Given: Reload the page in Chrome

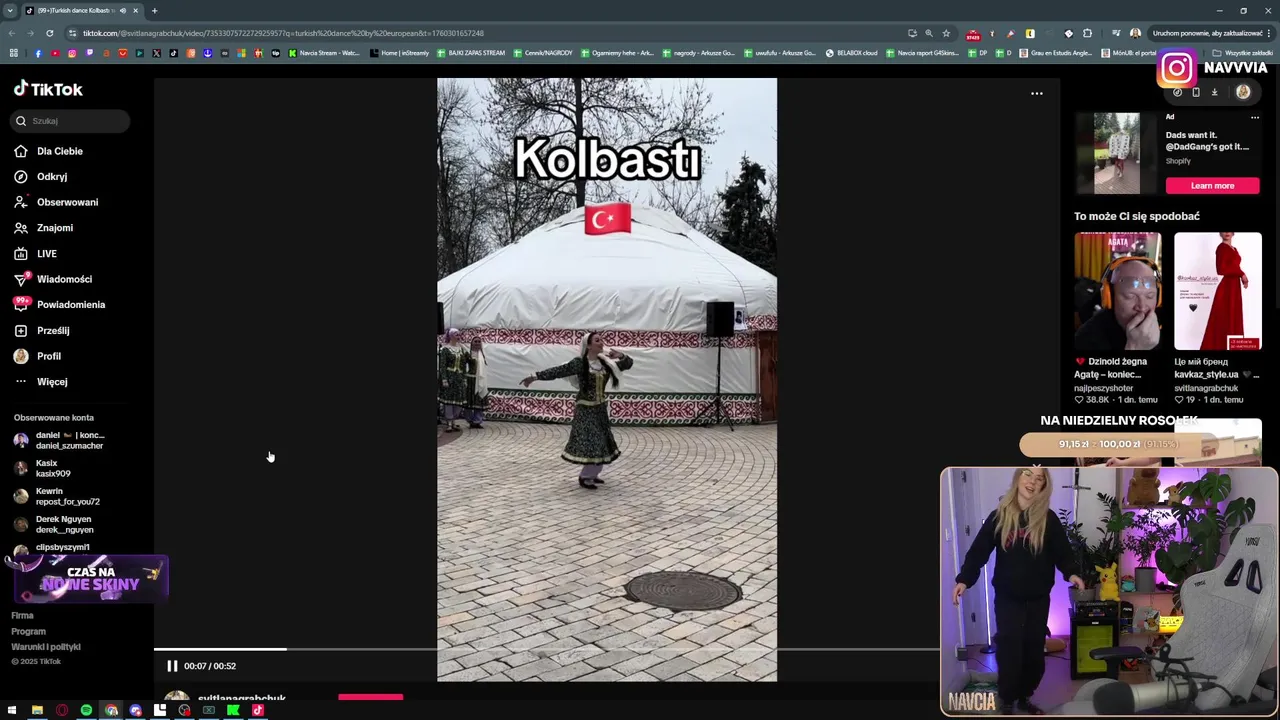Looking at the screenshot, I should coord(49,33).
